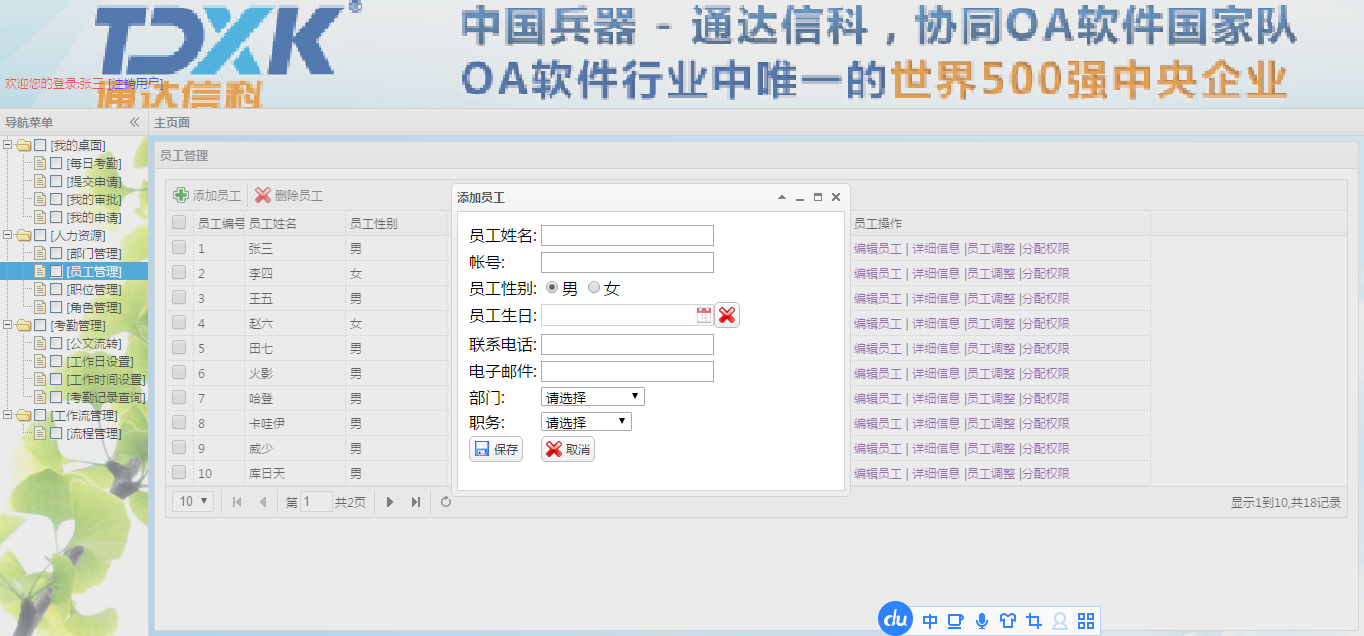Focus the 电子邮件 input field
Viewport: 1364px width, 636px height.
point(627,371)
